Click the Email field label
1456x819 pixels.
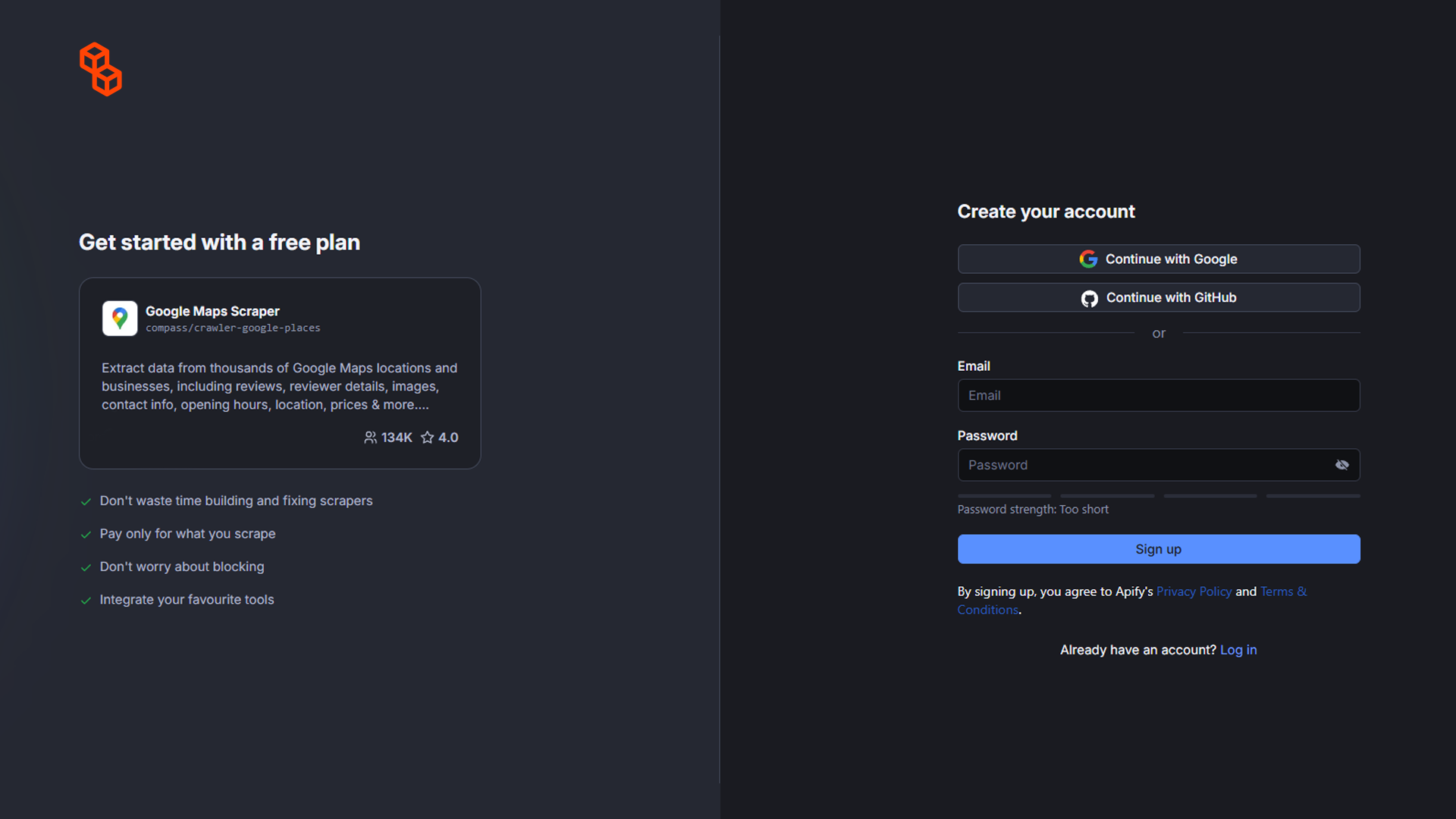[x=974, y=366]
